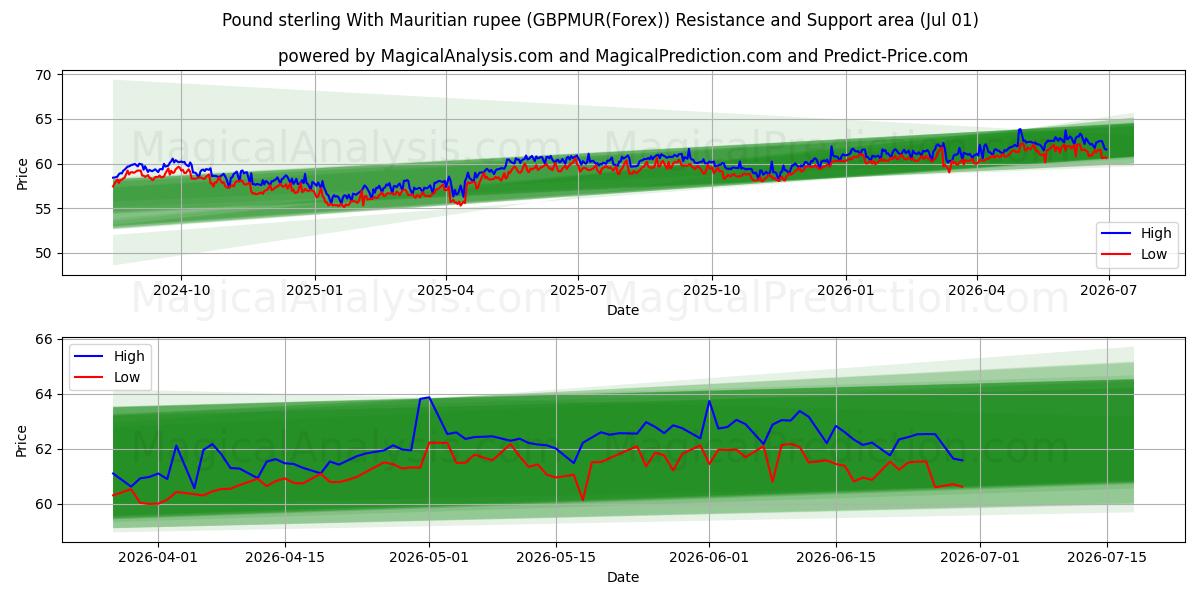Viewport: 1200px width, 600px height.
Task: Click the '2025-07' date tick label
Action: 578,291
